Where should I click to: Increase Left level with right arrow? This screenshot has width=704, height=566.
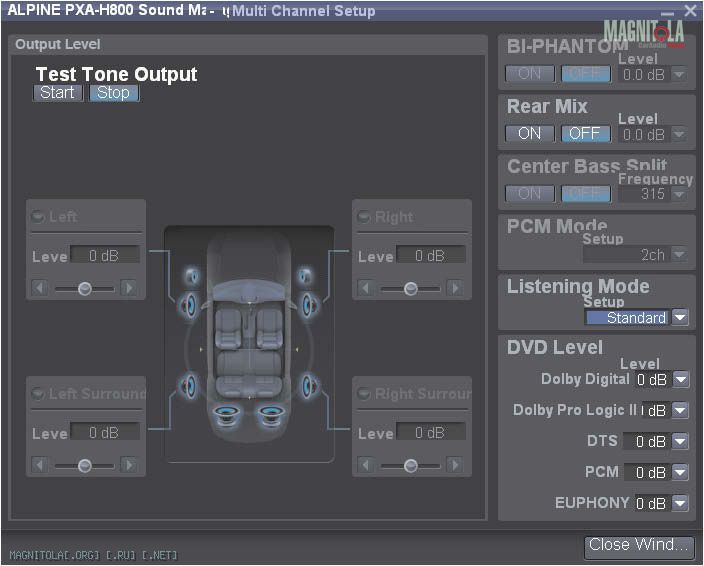pyautogui.click(x=130, y=288)
